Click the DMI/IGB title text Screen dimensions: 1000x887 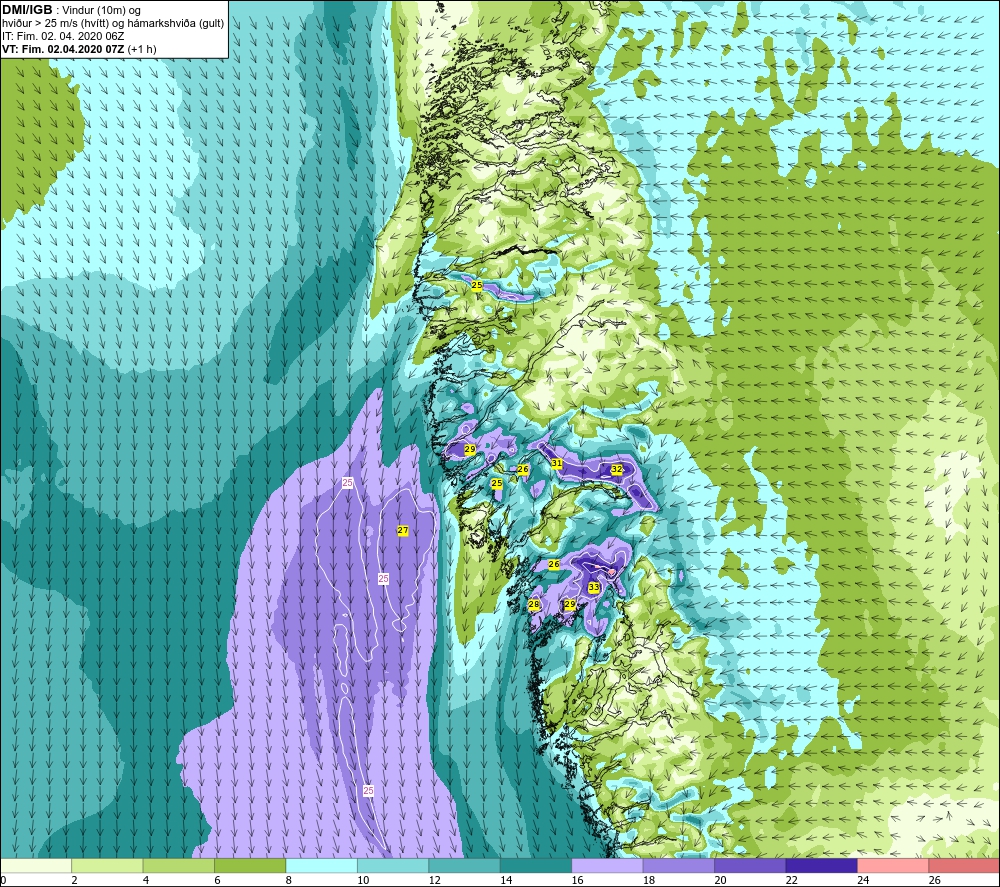click(27, 10)
